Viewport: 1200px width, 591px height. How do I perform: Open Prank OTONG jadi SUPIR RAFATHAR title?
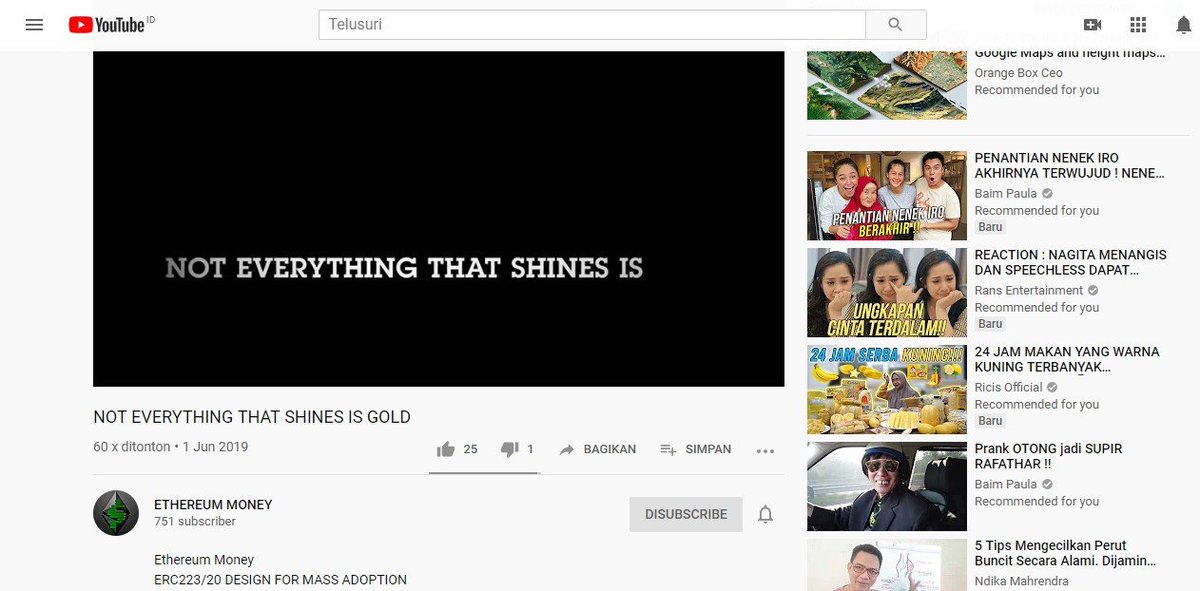[x=1049, y=456]
